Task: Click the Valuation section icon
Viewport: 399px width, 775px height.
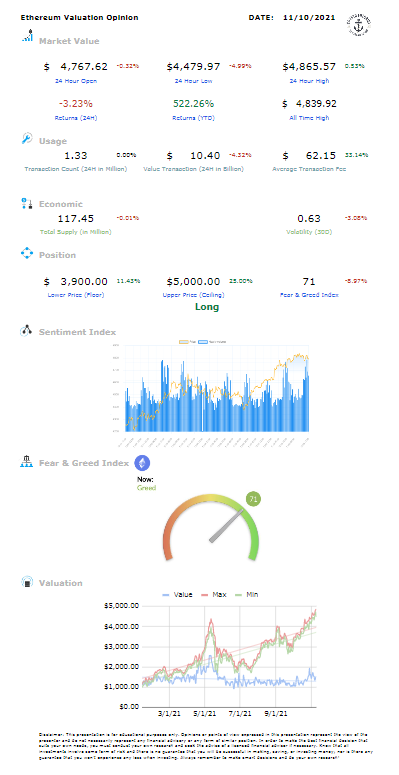Action: pyautogui.click(x=27, y=582)
